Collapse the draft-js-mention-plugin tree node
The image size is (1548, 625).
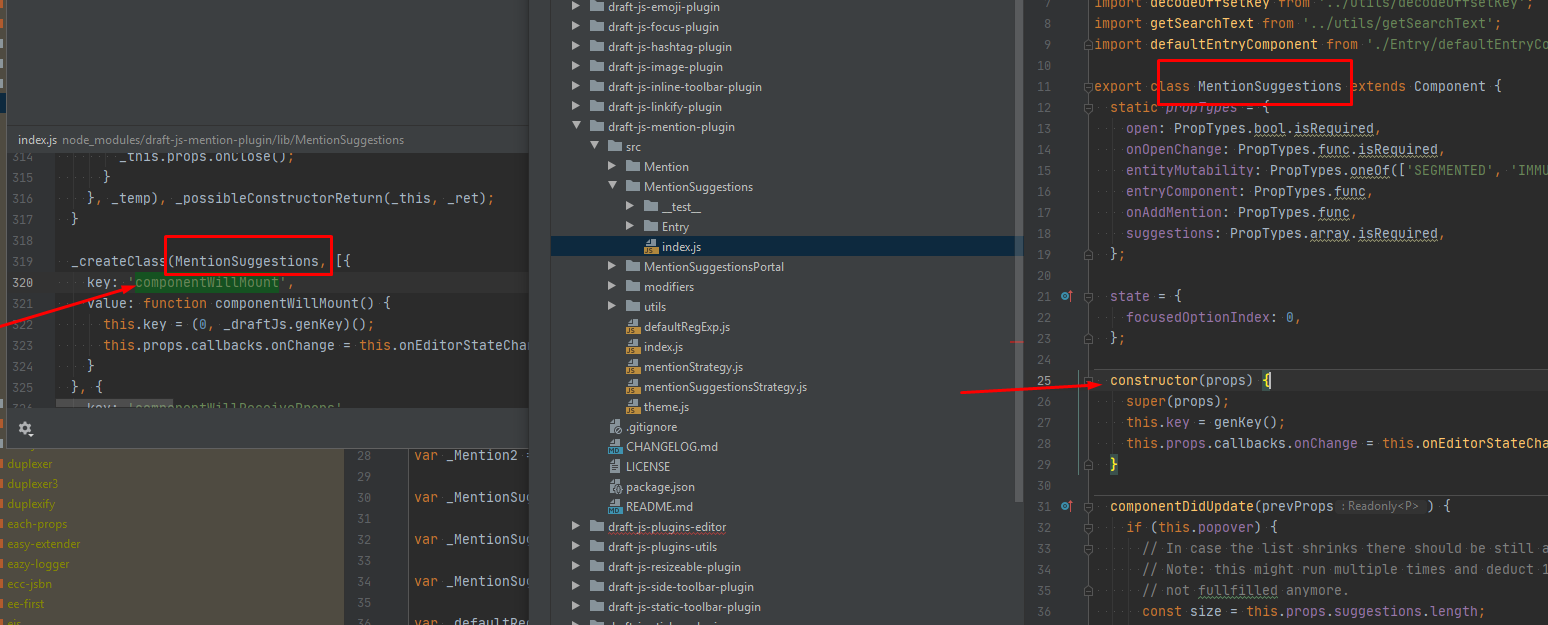pos(576,126)
